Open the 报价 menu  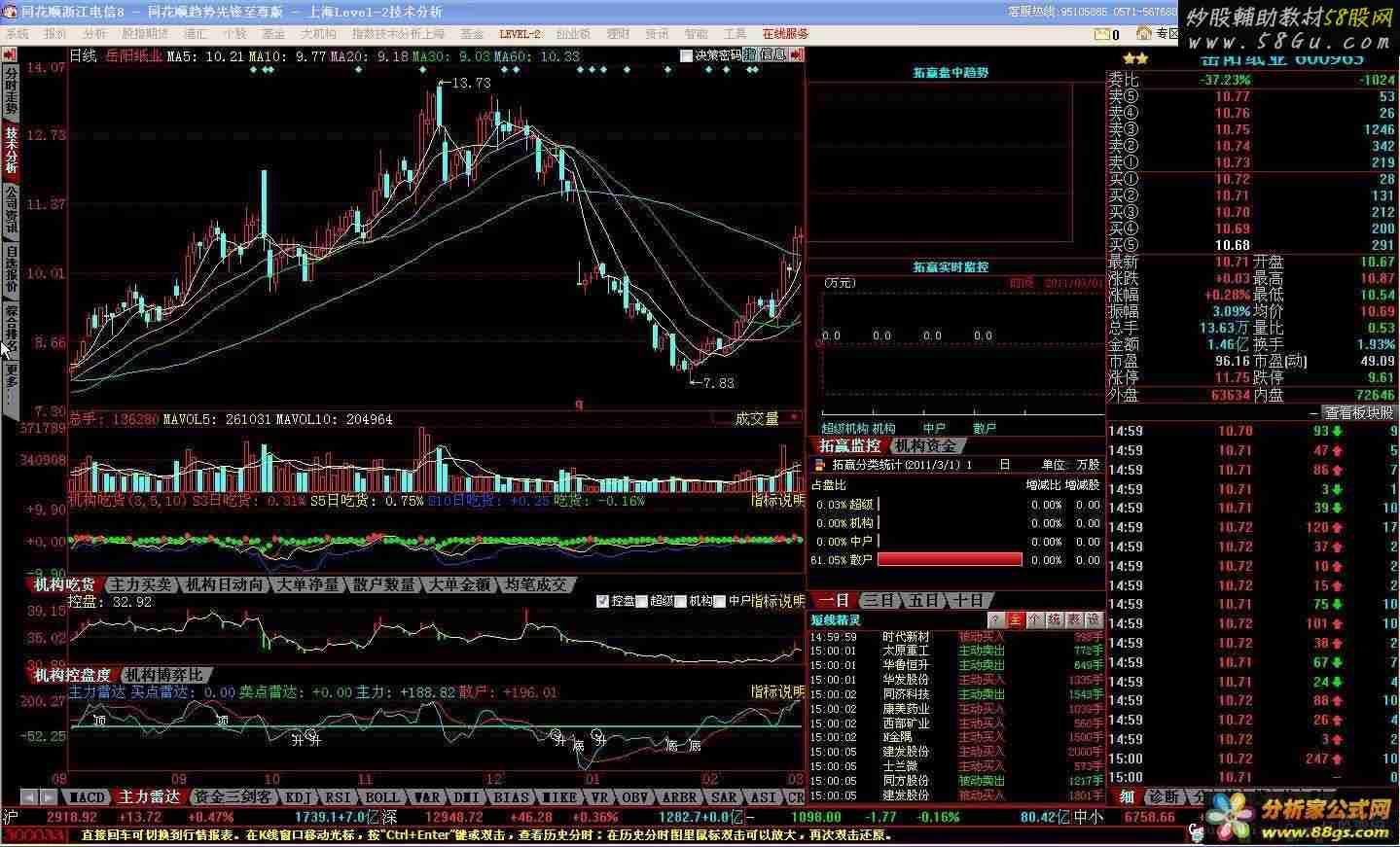(x=55, y=34)
